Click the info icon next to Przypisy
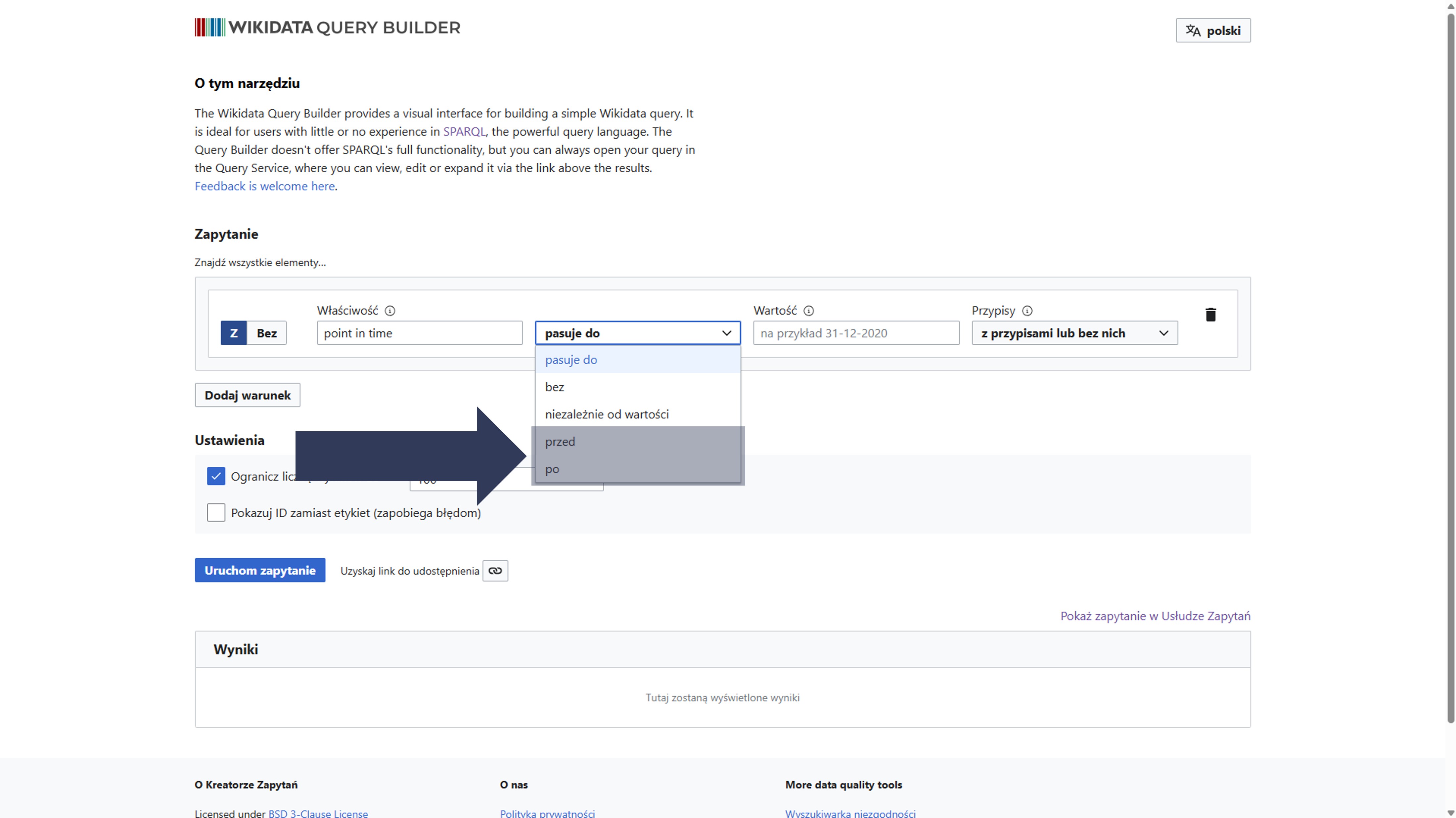 pyautogui.click(x=1027, y=311)
